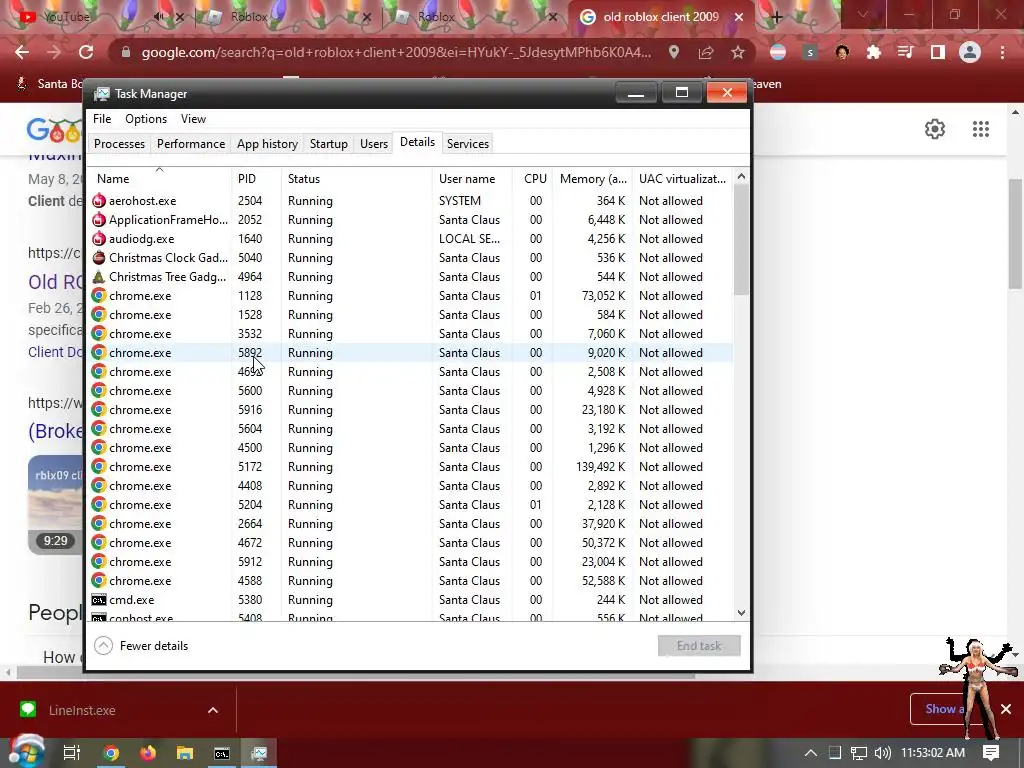Open Chrome three-dot menu
Image resolution: width=1024 pixels, height=768 pixels.
point(1002,52)
